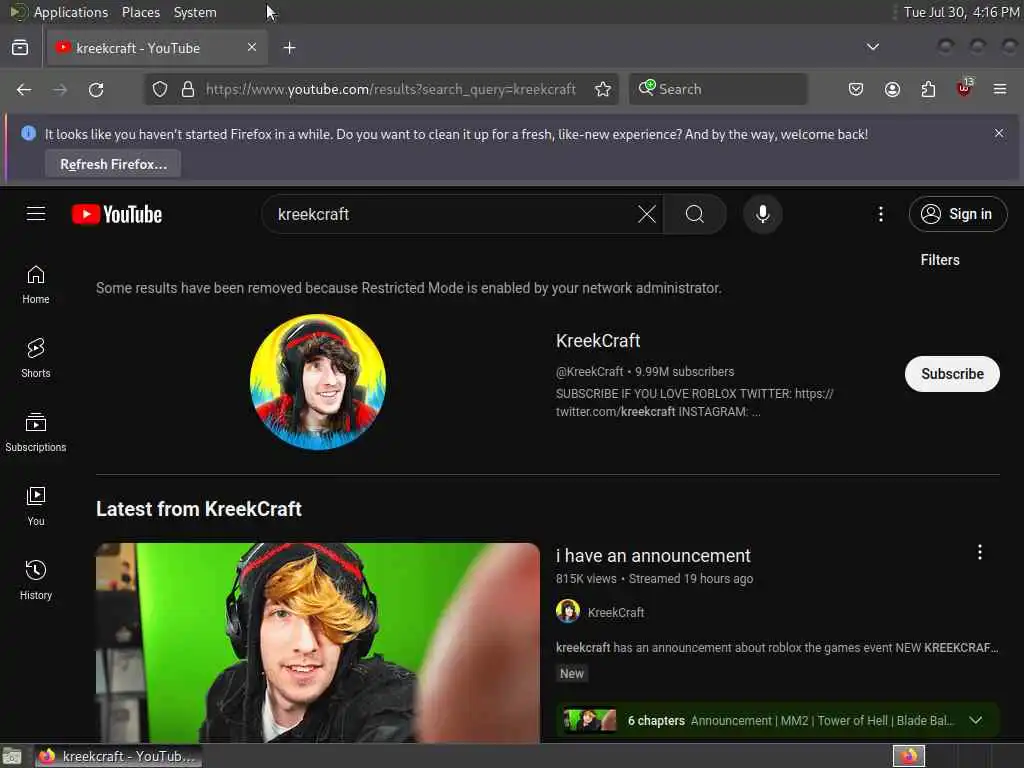Open the KreekCraft channel name link

(x=598, y=341)
